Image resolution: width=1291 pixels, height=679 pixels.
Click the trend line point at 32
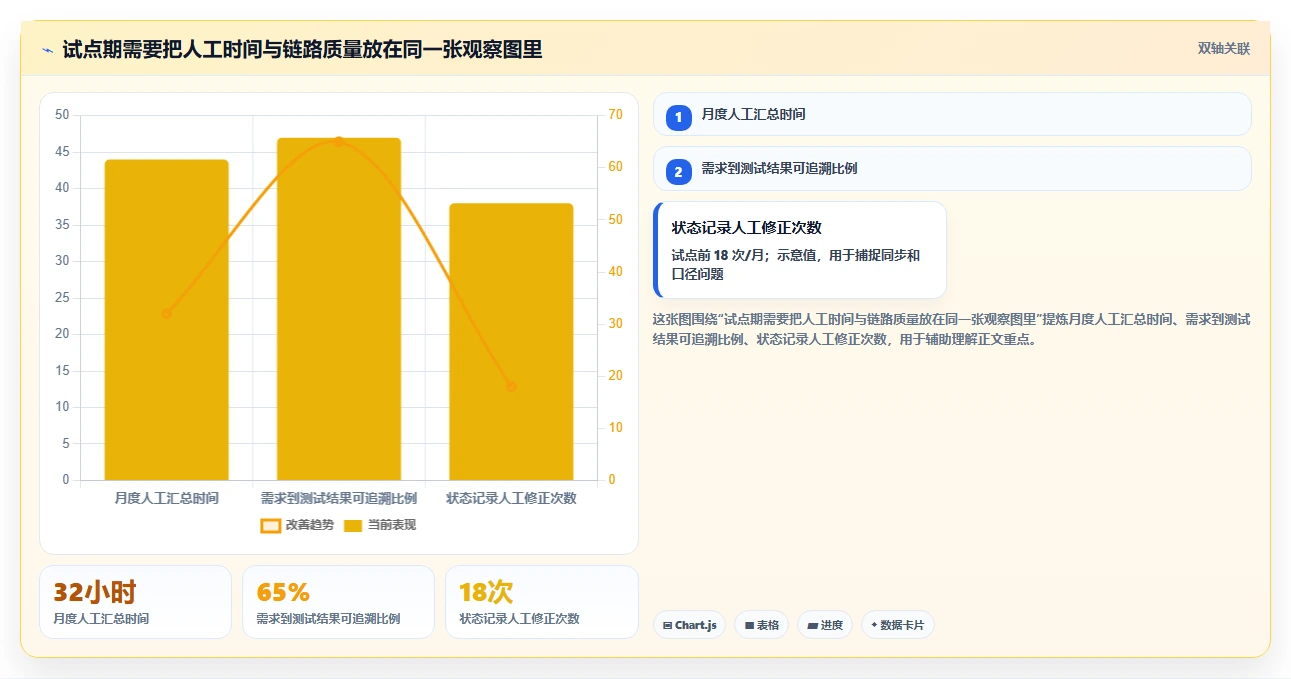pyautogui.click(x=167, y=313)
